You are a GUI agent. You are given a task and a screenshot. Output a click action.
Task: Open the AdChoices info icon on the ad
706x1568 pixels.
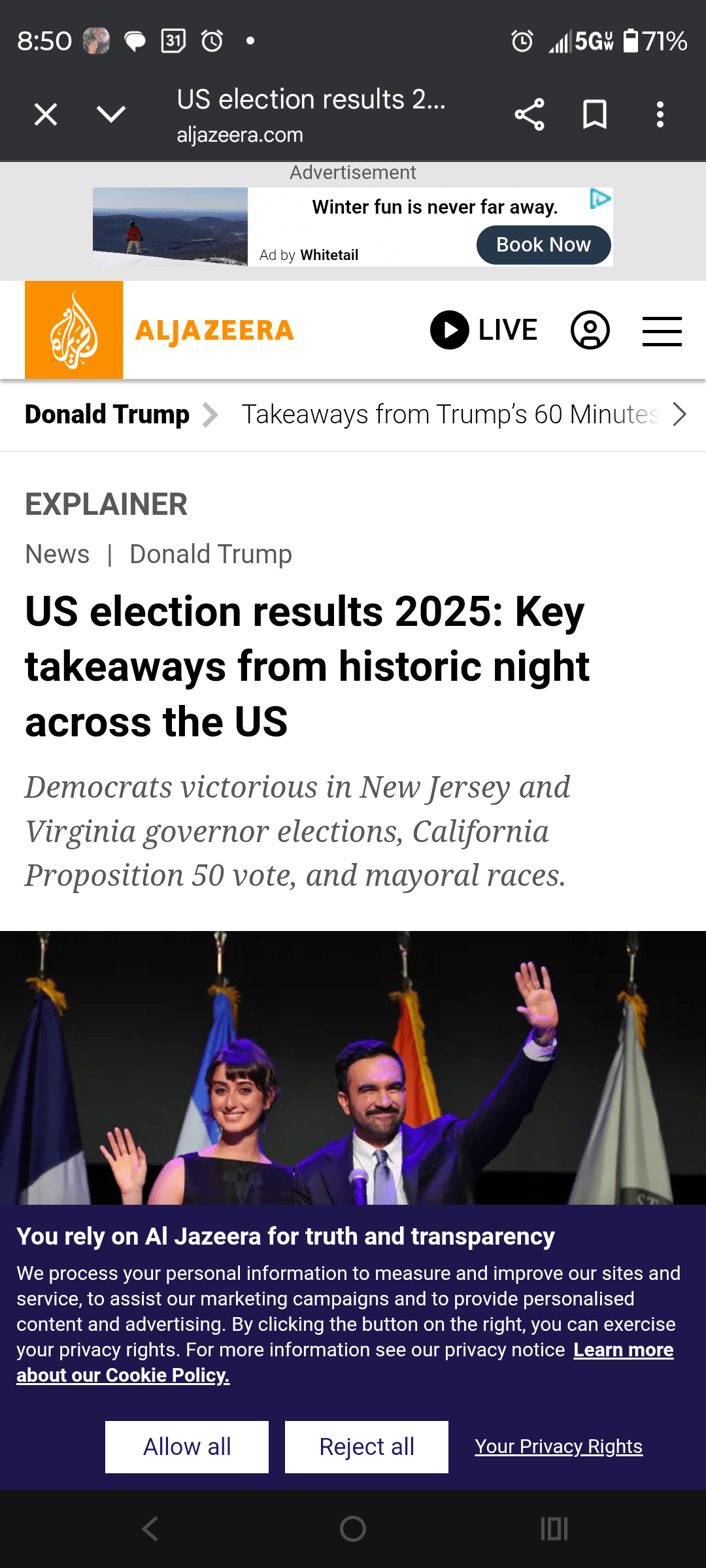tap(600, 199)
